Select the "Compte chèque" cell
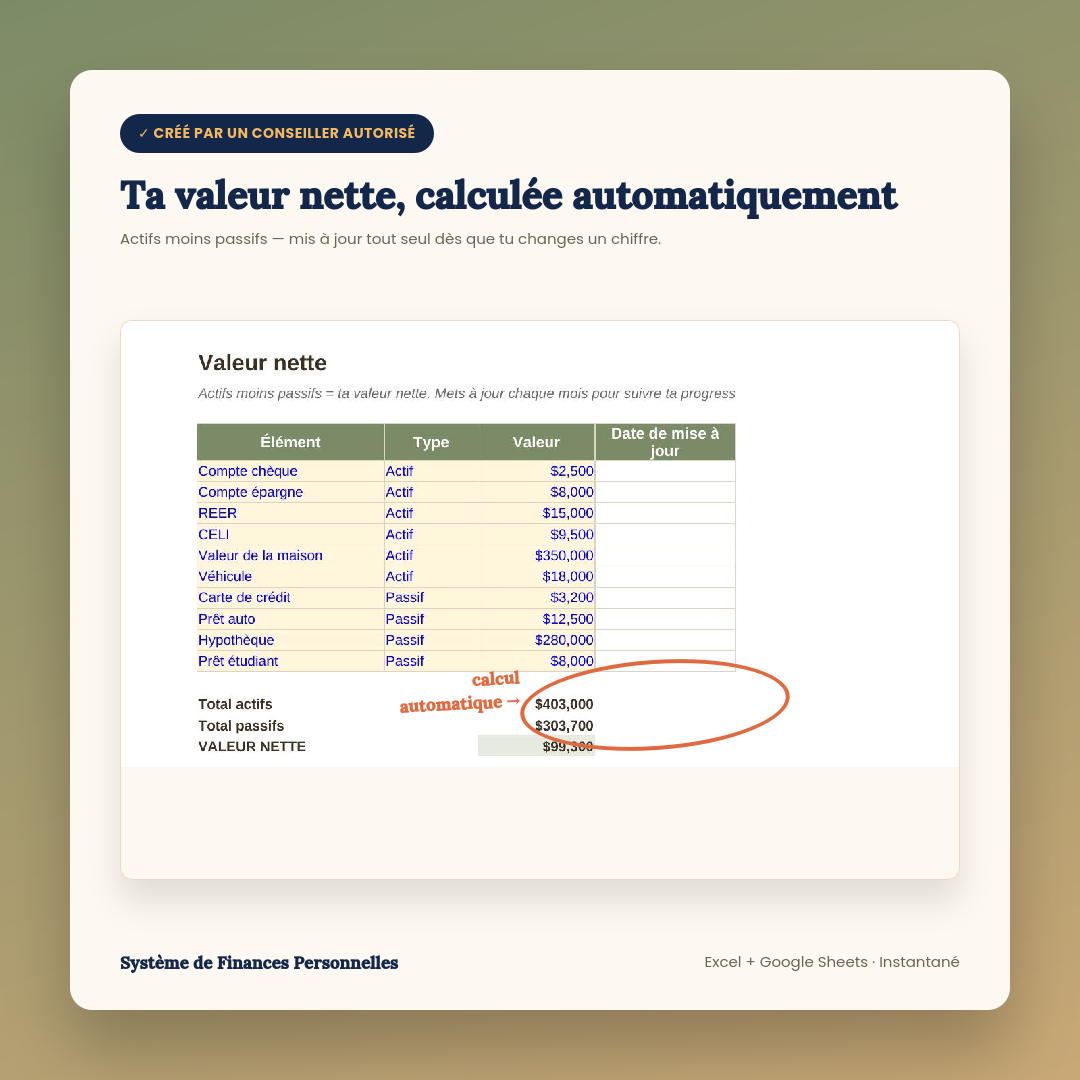 pyautogui.click(x=291, y=471)
